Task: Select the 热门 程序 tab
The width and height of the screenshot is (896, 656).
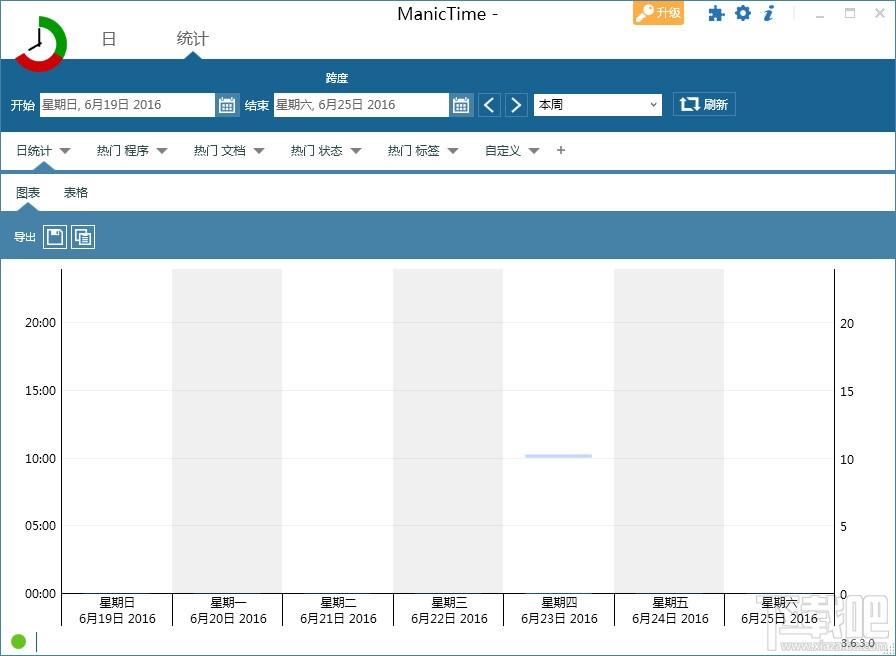Action: pyautogui.click(x=123, y=151)
